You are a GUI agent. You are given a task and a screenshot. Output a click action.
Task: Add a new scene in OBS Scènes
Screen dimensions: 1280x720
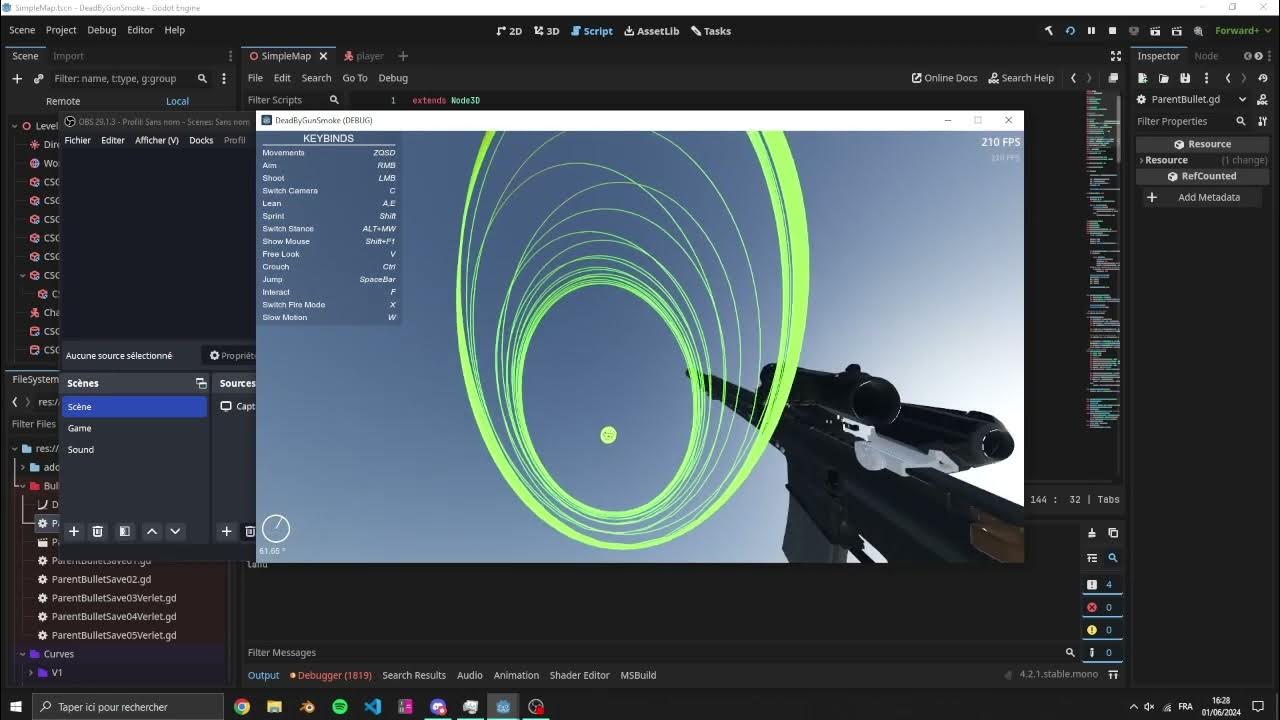(73, 532)
